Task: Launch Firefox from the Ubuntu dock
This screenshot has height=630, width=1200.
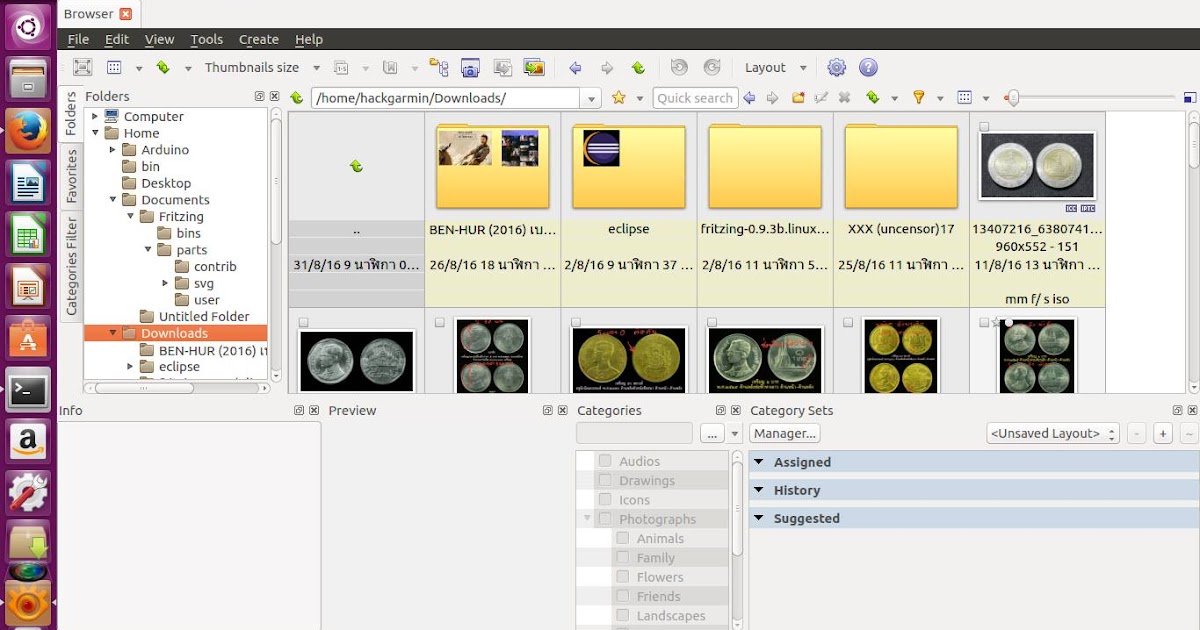Action: click(28, 131)
